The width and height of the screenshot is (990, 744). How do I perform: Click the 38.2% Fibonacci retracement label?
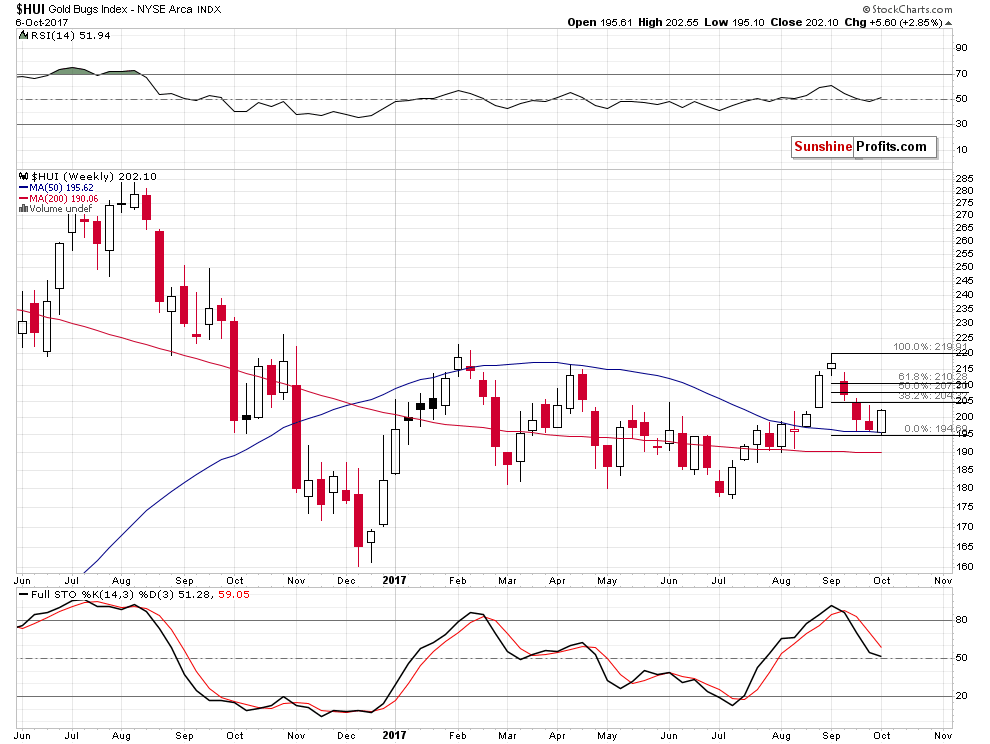click(933, 395)
